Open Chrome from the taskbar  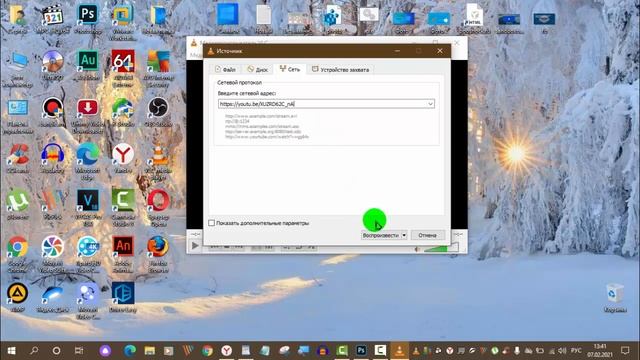(207, 351)
